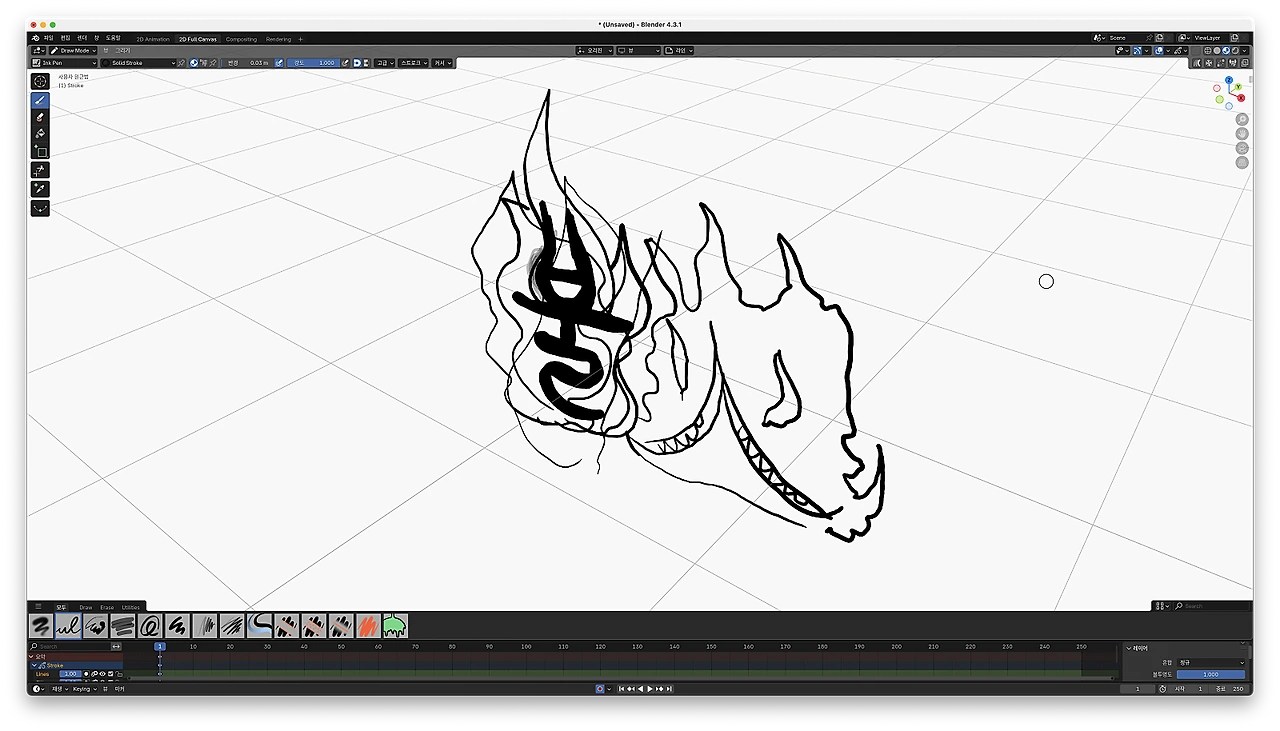Choose the orange-red scribble brush thumbnail
This screenshot has height=731, width=1280.
pos(368,626)
